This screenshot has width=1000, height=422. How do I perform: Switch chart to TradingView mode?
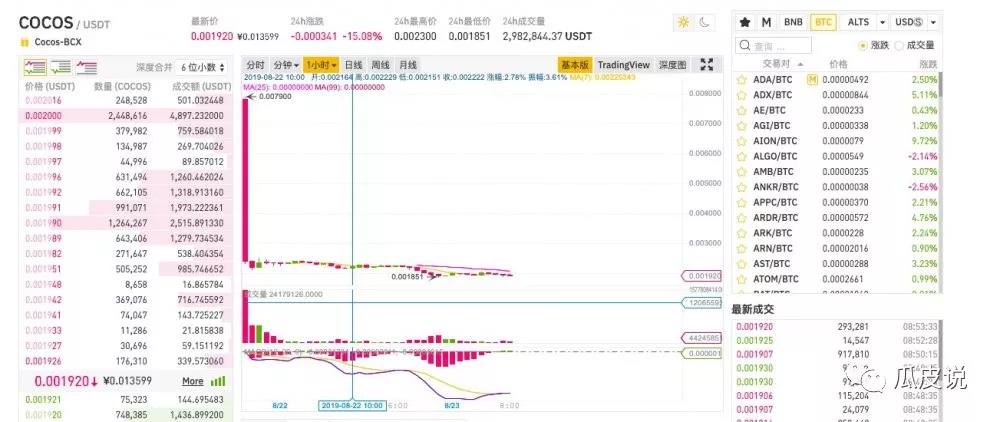tap(624, 65)
